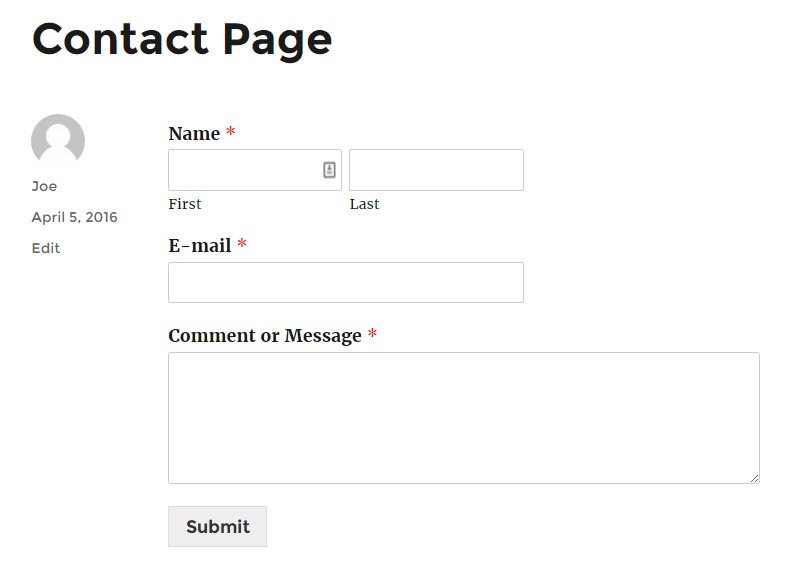Focus the Last name input field
Screen dimensions: 800x572
click(436, 170)
